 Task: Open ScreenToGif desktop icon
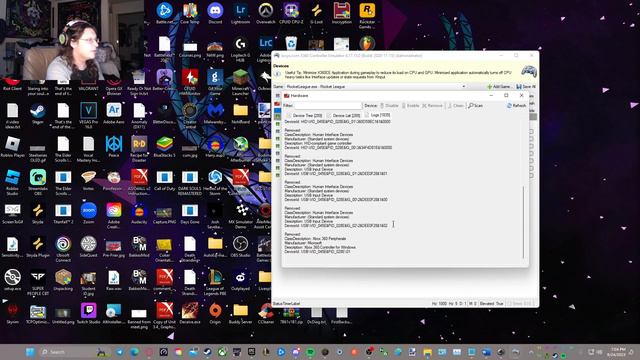tap(12, 213)
